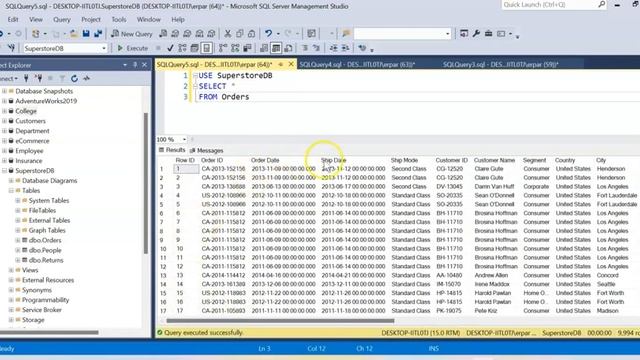Click the New Query button
The height and width of the screenshot is (360, 640).
(x=132, y=34)
